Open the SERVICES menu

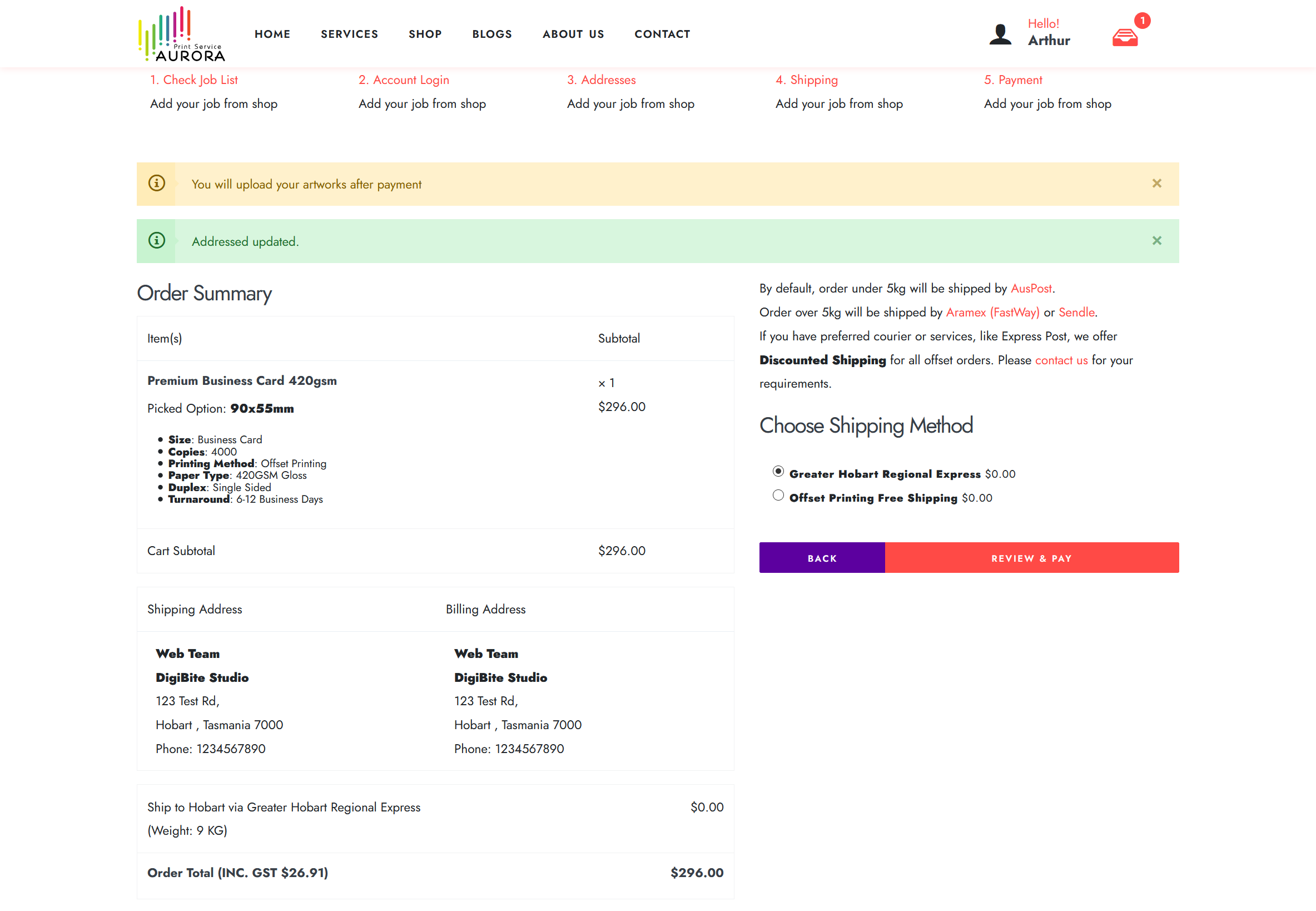click(x=350, y=34)
